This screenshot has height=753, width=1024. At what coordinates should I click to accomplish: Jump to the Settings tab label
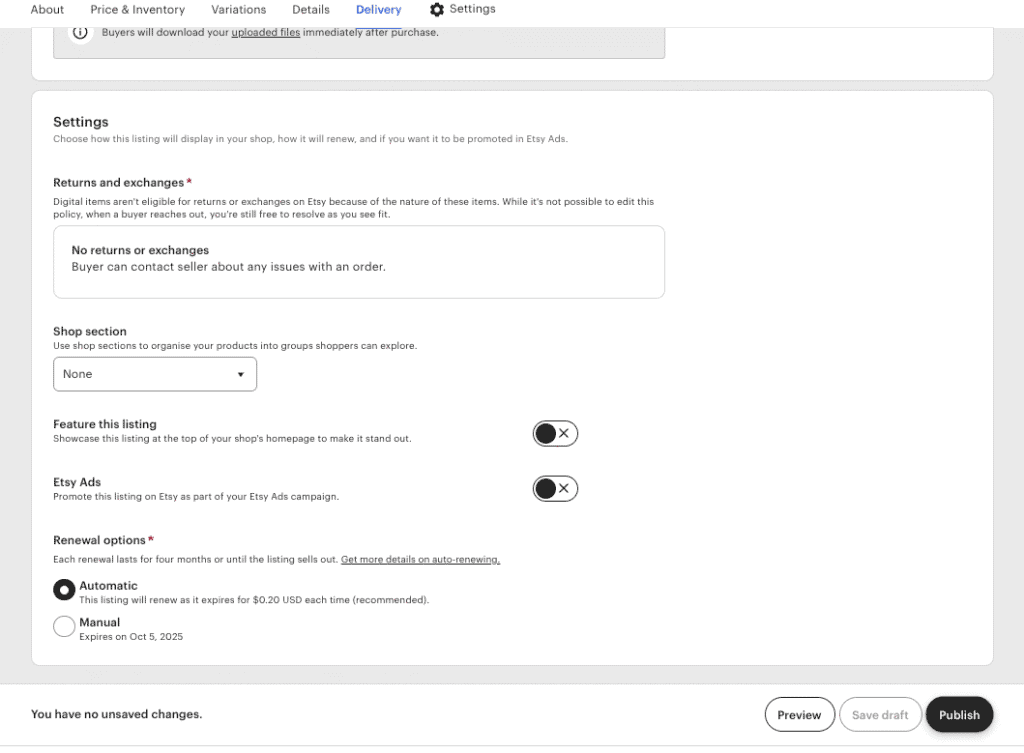[x=472, y=9]
